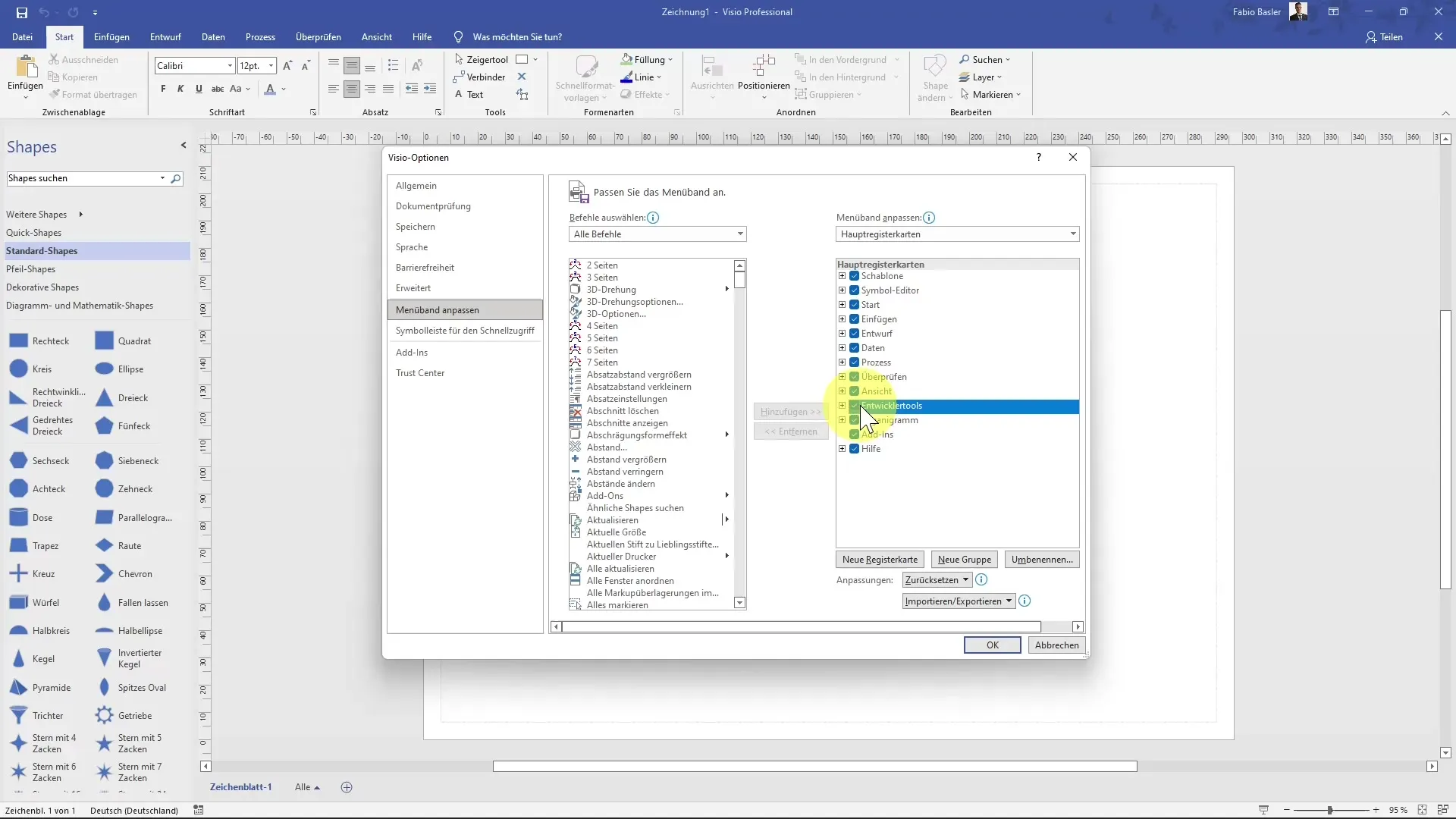1456x819 pixels.
Task: Collapse the Shapes panel with arrow
Action: [184, 145]
